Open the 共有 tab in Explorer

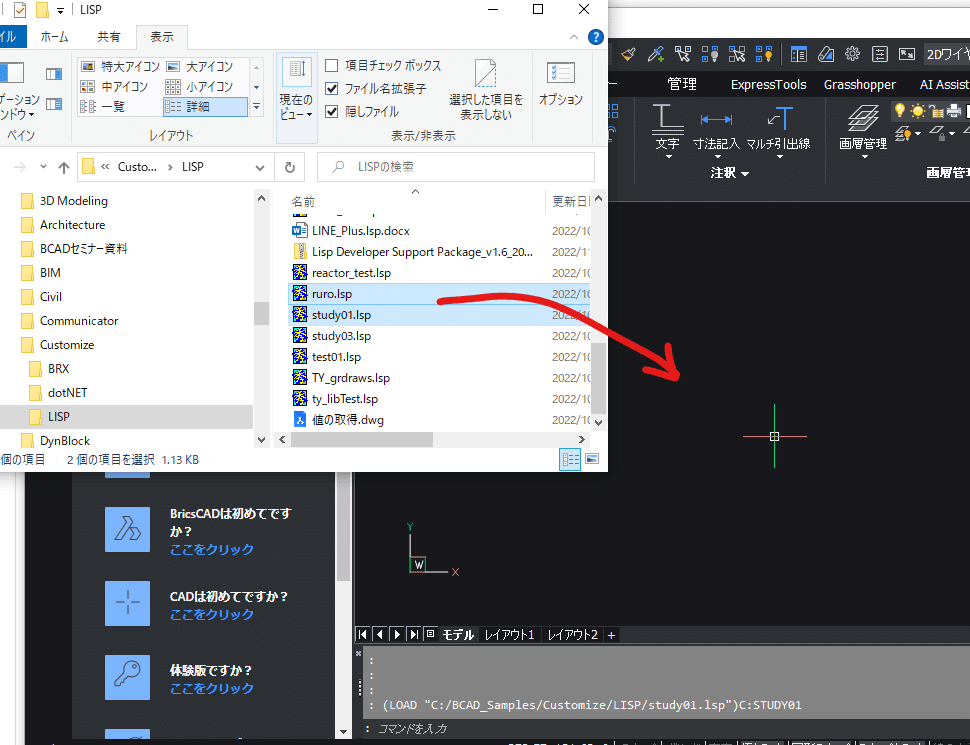[109, 37]
